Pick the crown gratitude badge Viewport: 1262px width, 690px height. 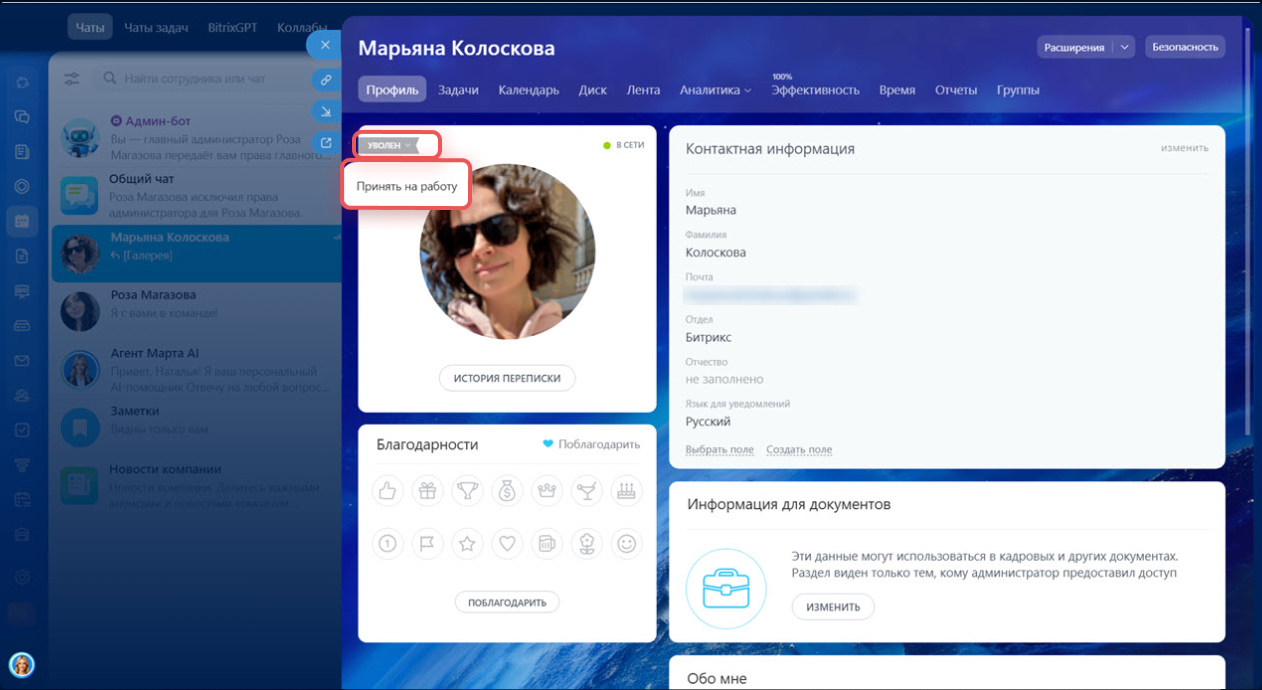pos(546,491)
